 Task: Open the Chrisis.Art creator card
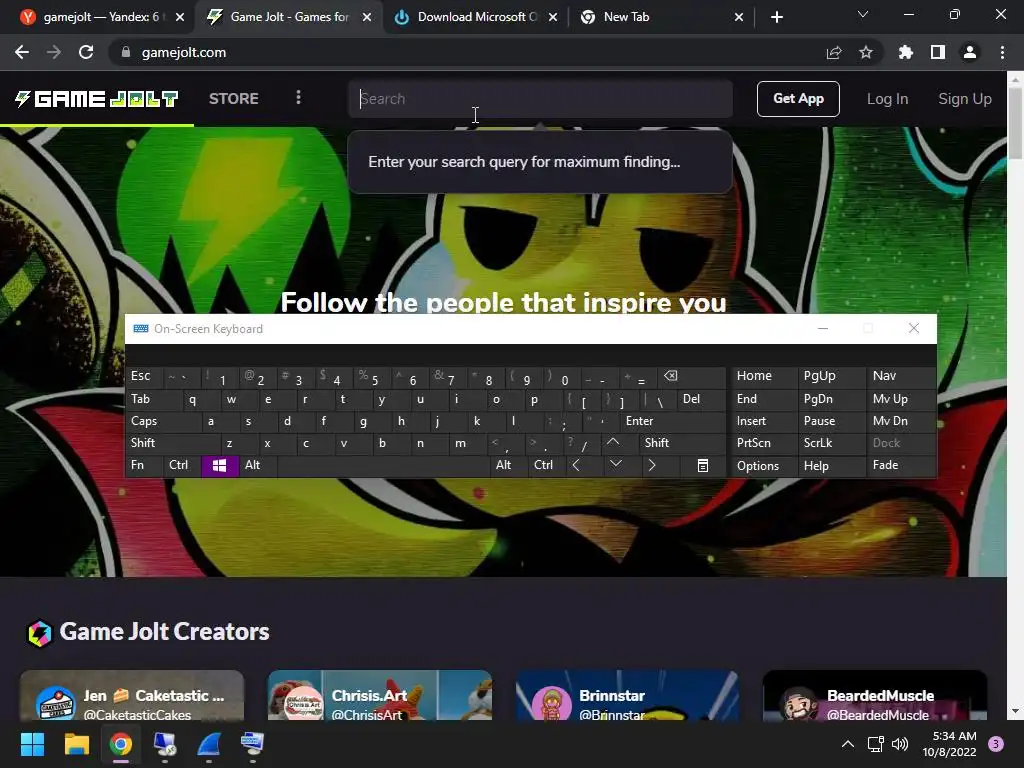(379, 696)
